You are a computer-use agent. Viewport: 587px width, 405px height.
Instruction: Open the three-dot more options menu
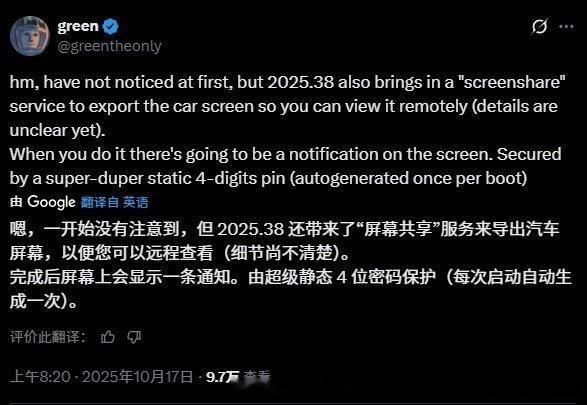click(x=566, y=26)
